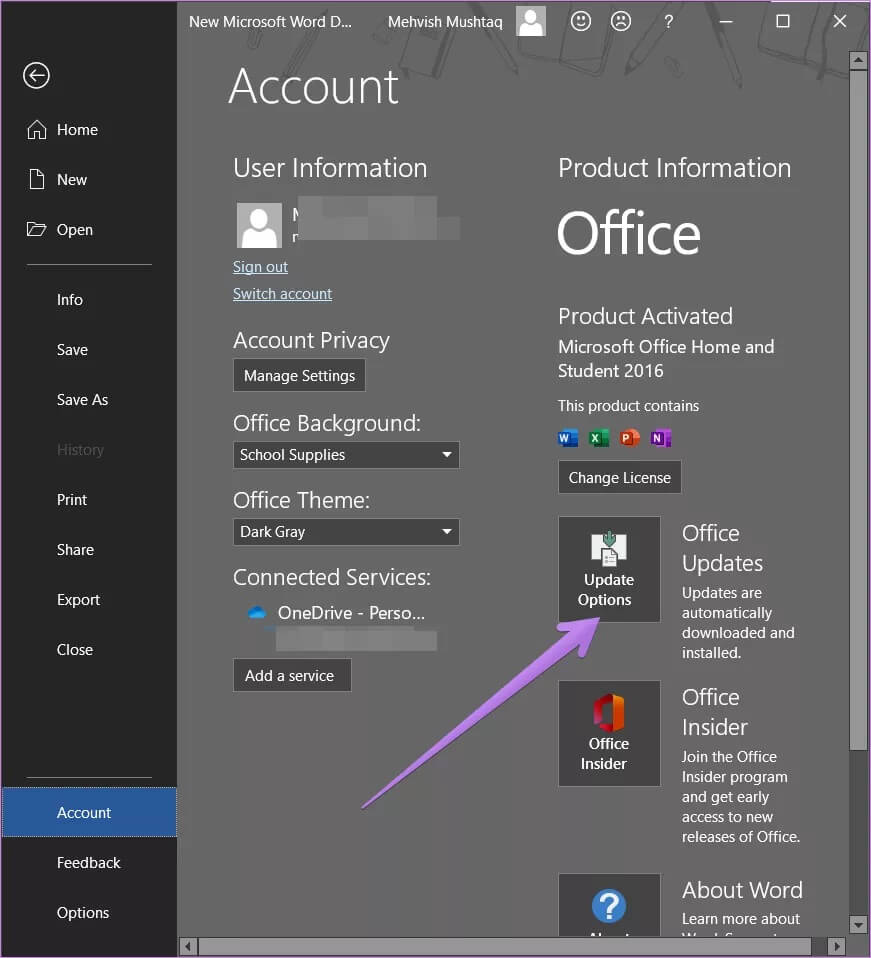Screen dimensions: 871x958
Task: Open Feedback in the sidebar
Action: (x=89, y=863)
